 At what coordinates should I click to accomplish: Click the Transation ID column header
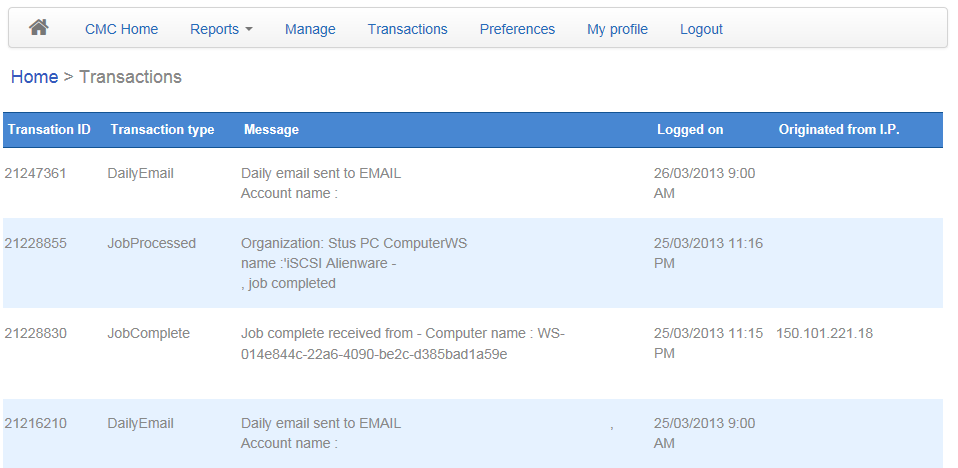click(49, 130)
